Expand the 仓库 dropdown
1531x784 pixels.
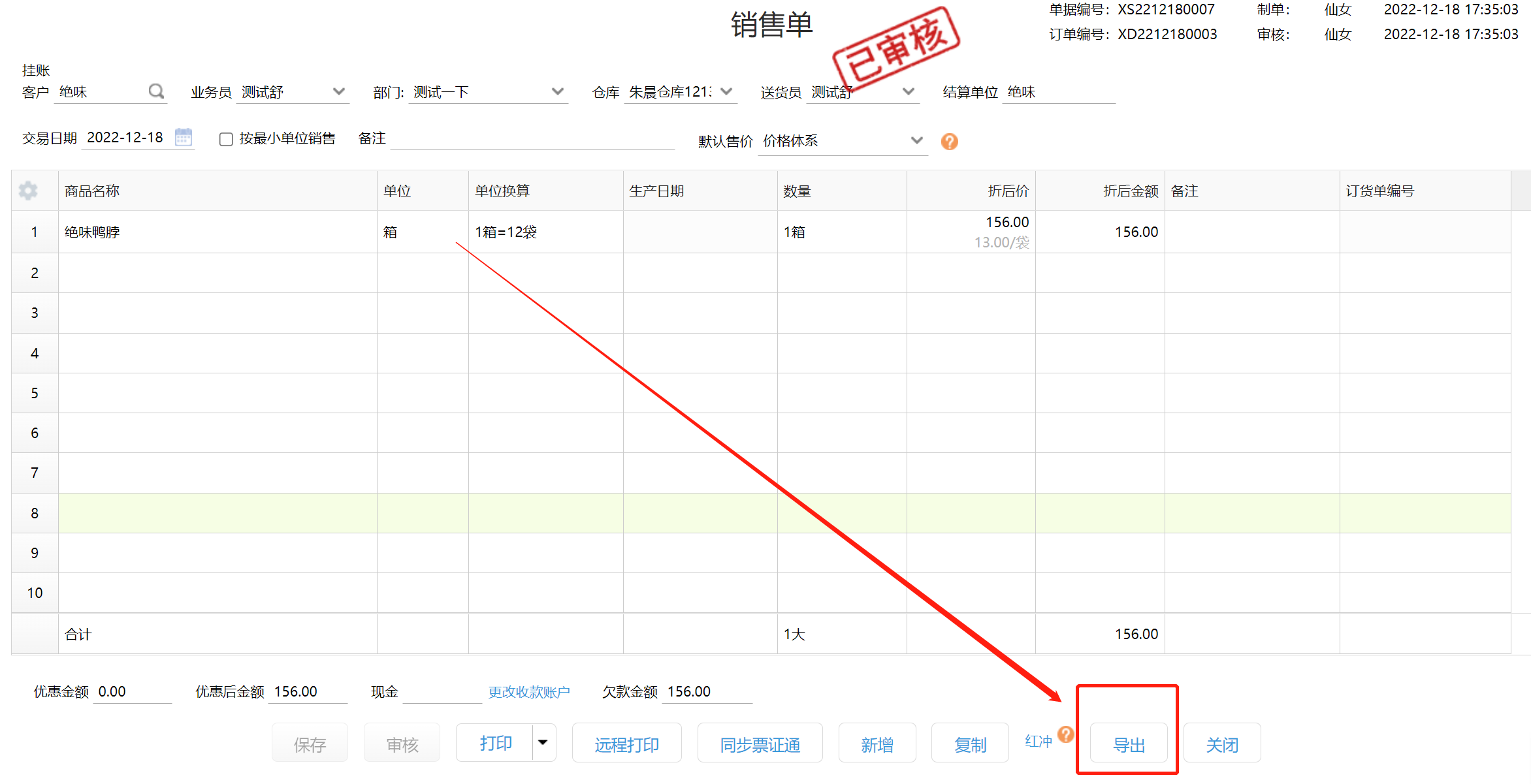coord(726,91)
